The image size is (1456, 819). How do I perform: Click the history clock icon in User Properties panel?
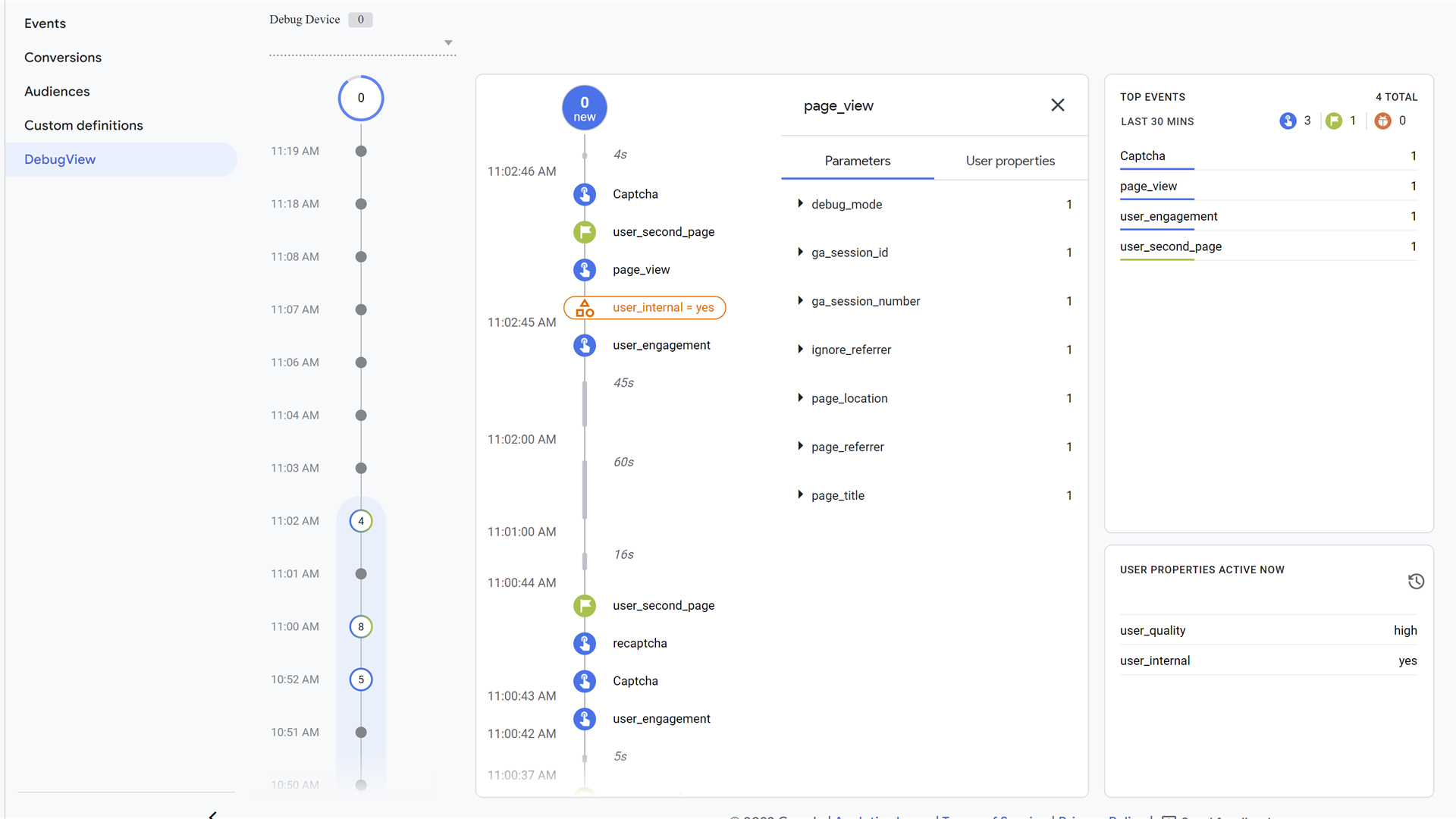pos(1416,581)
